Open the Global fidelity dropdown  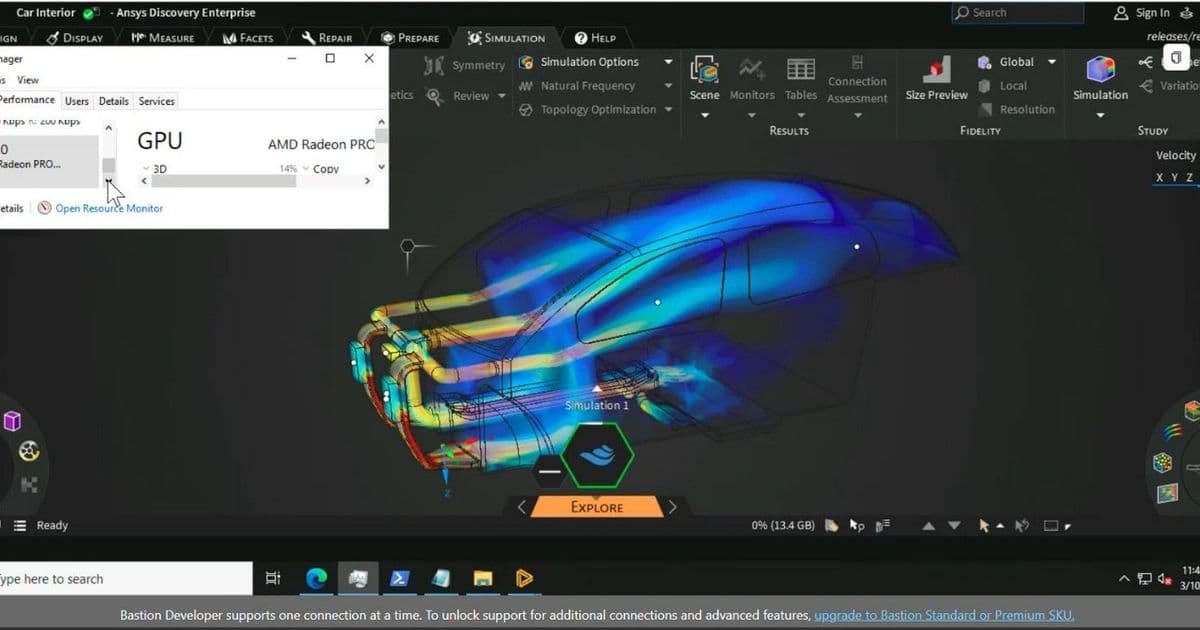[x=1051, y=62]
